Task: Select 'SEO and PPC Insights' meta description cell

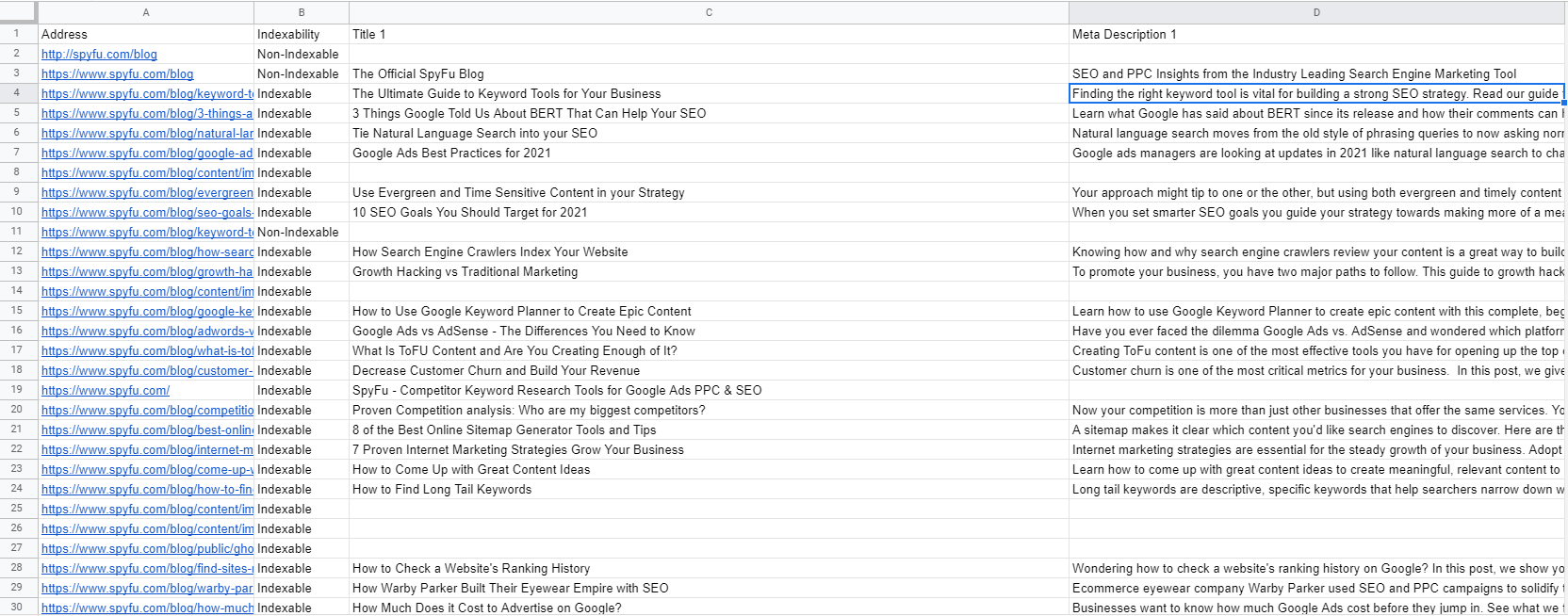Action: tap(1317, 73)
